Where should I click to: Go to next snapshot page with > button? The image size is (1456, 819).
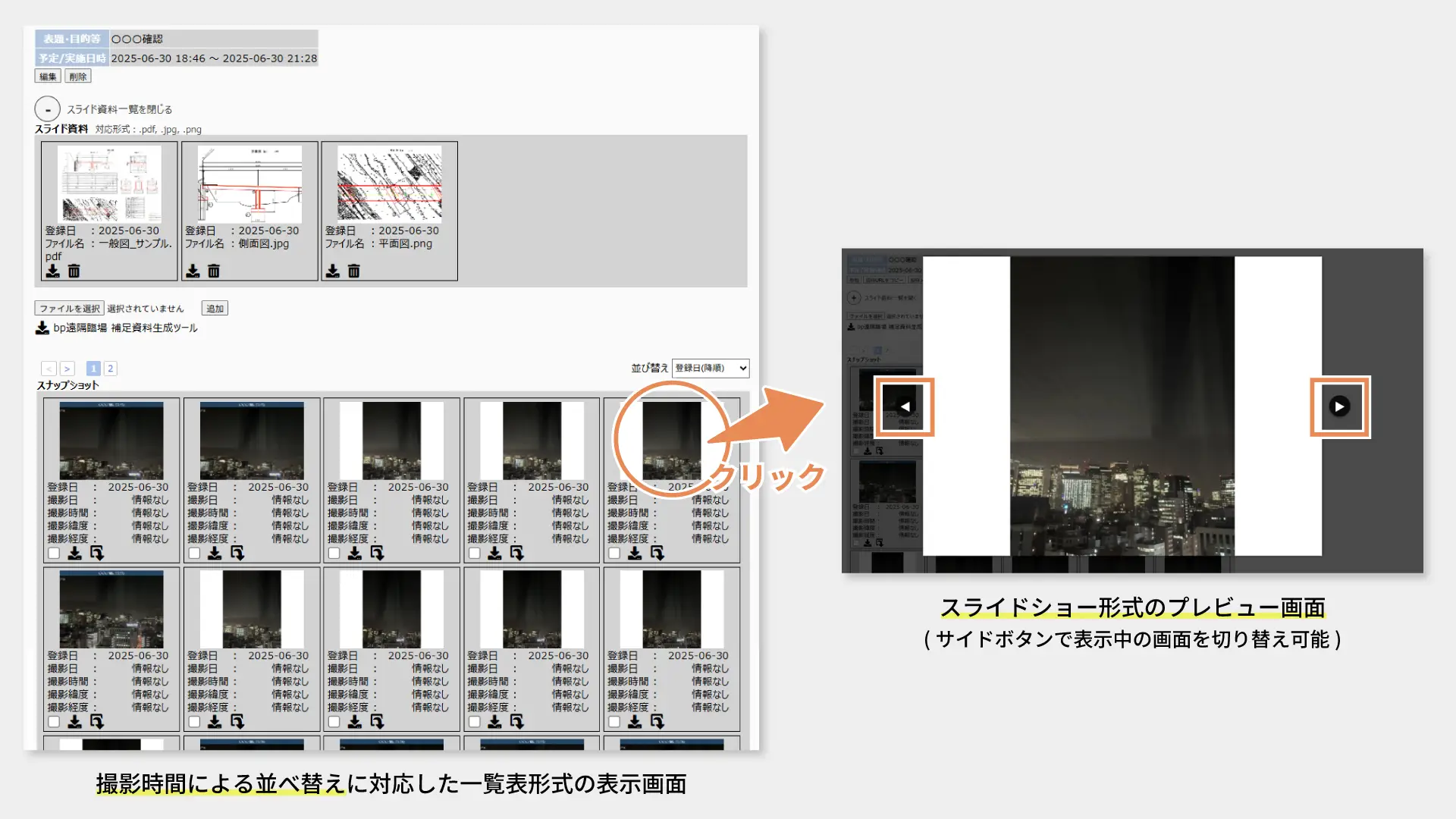point(67,369)
